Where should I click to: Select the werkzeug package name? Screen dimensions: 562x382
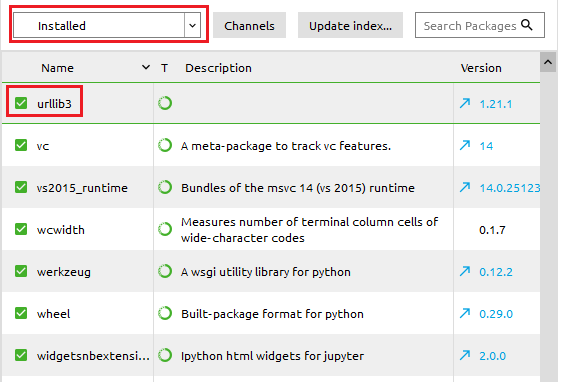click(x=64, y=272)
